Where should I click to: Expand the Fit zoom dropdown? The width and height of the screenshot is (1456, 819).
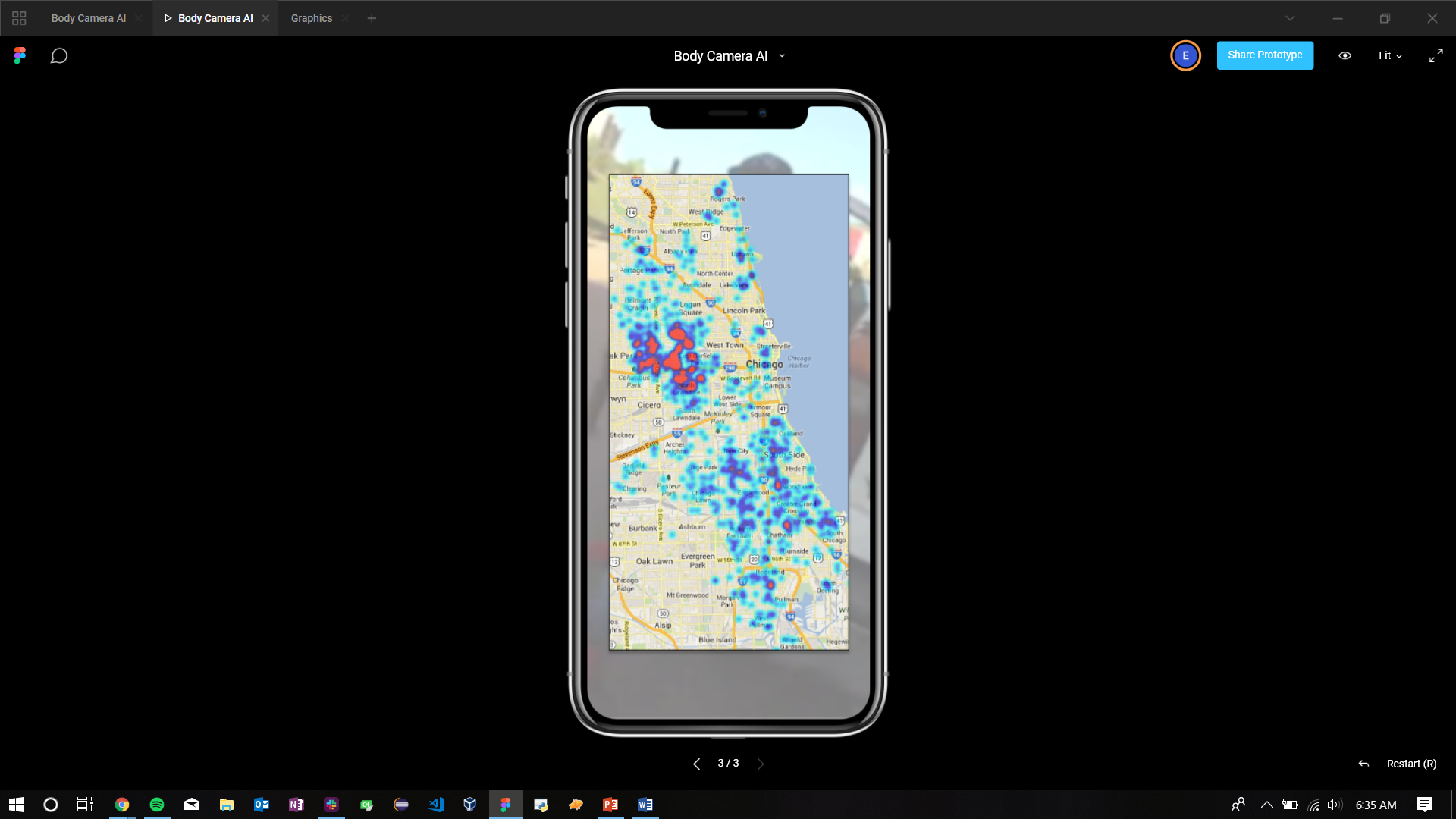click(1390, 56)
